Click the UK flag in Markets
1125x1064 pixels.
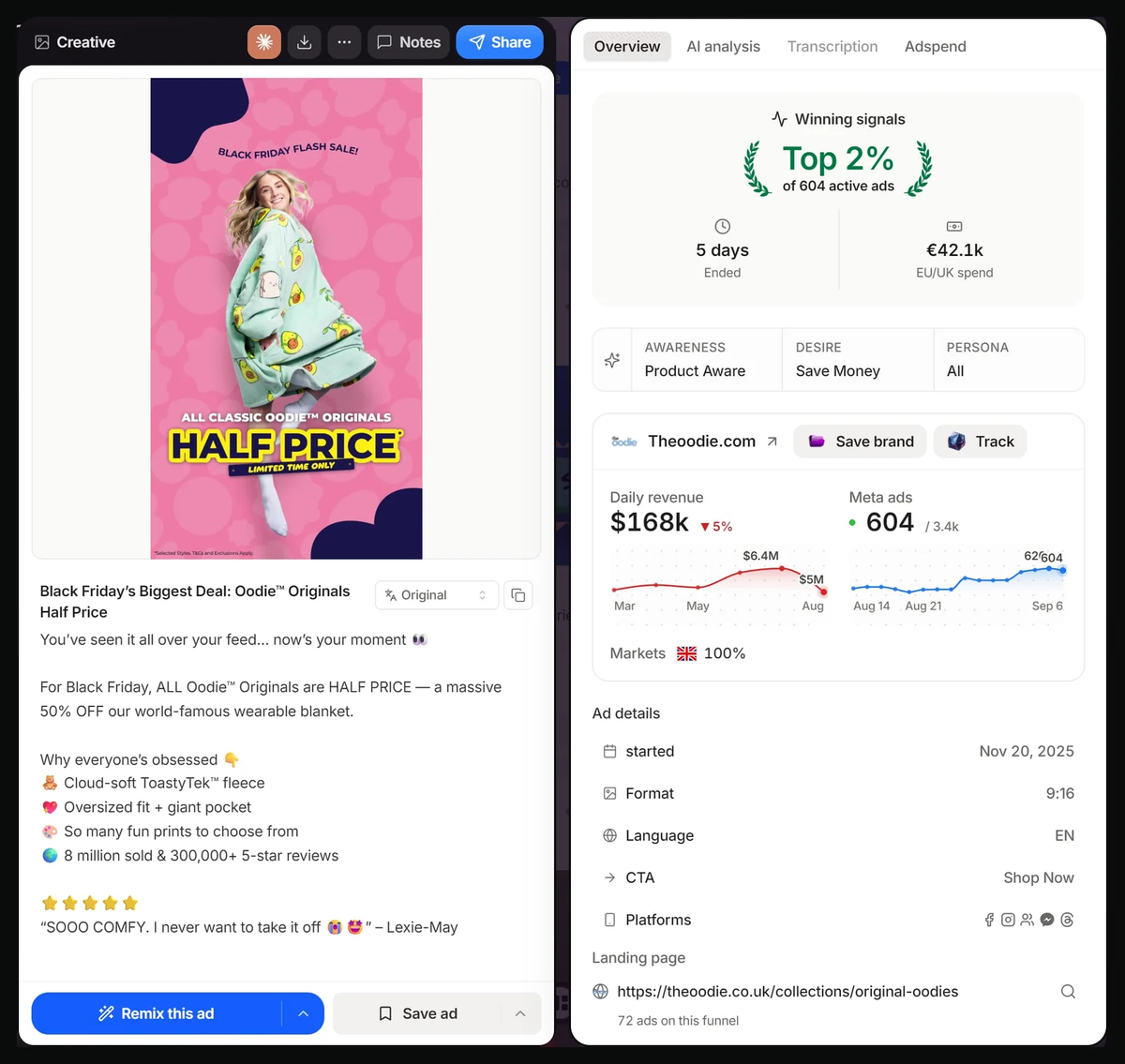pos(687,653)
